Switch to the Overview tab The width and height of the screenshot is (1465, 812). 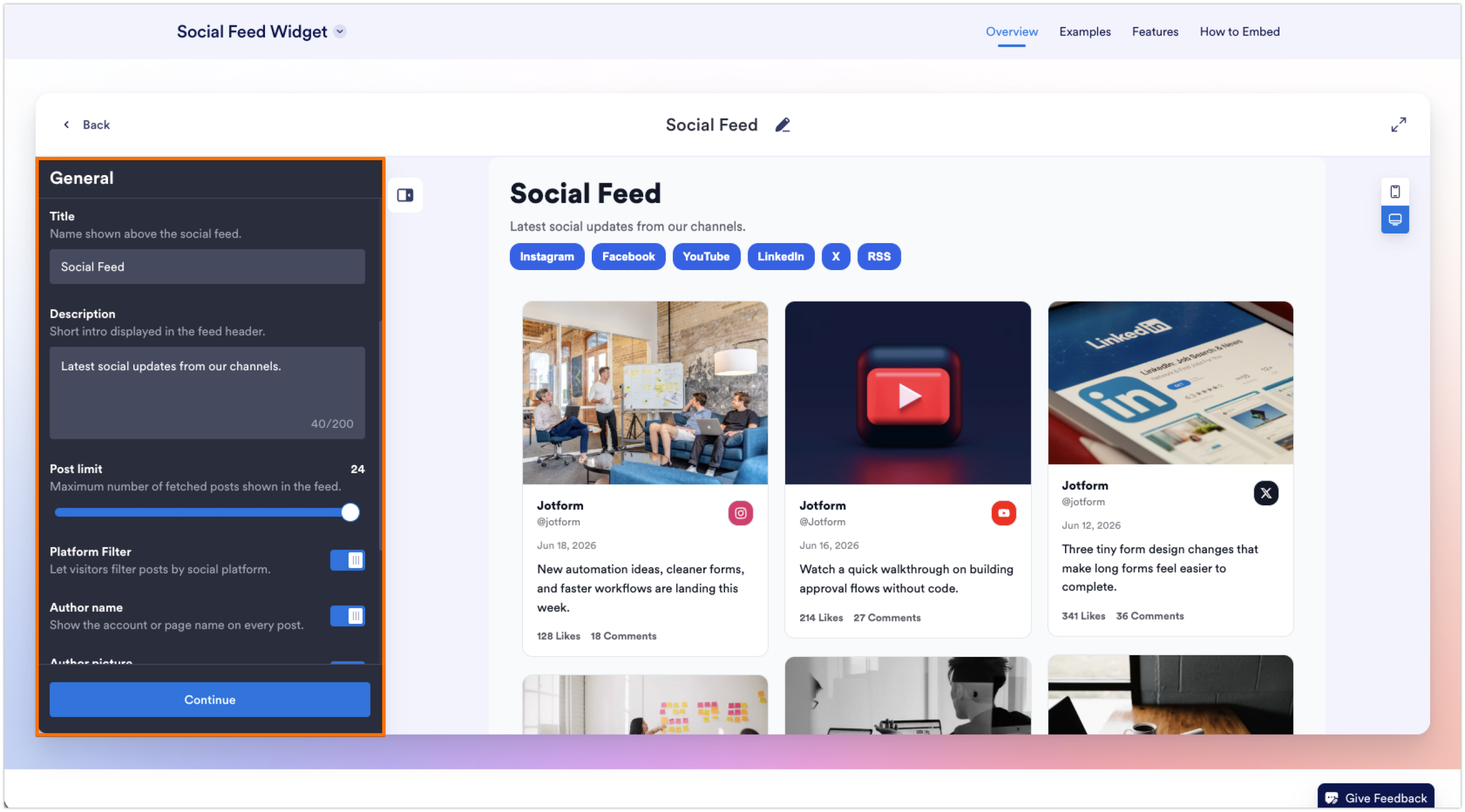pos(1011,31)
